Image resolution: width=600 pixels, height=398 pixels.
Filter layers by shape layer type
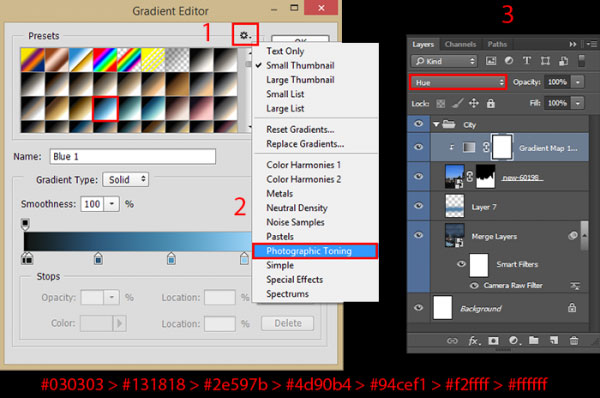pyautogui.click(x=545, y=61)
